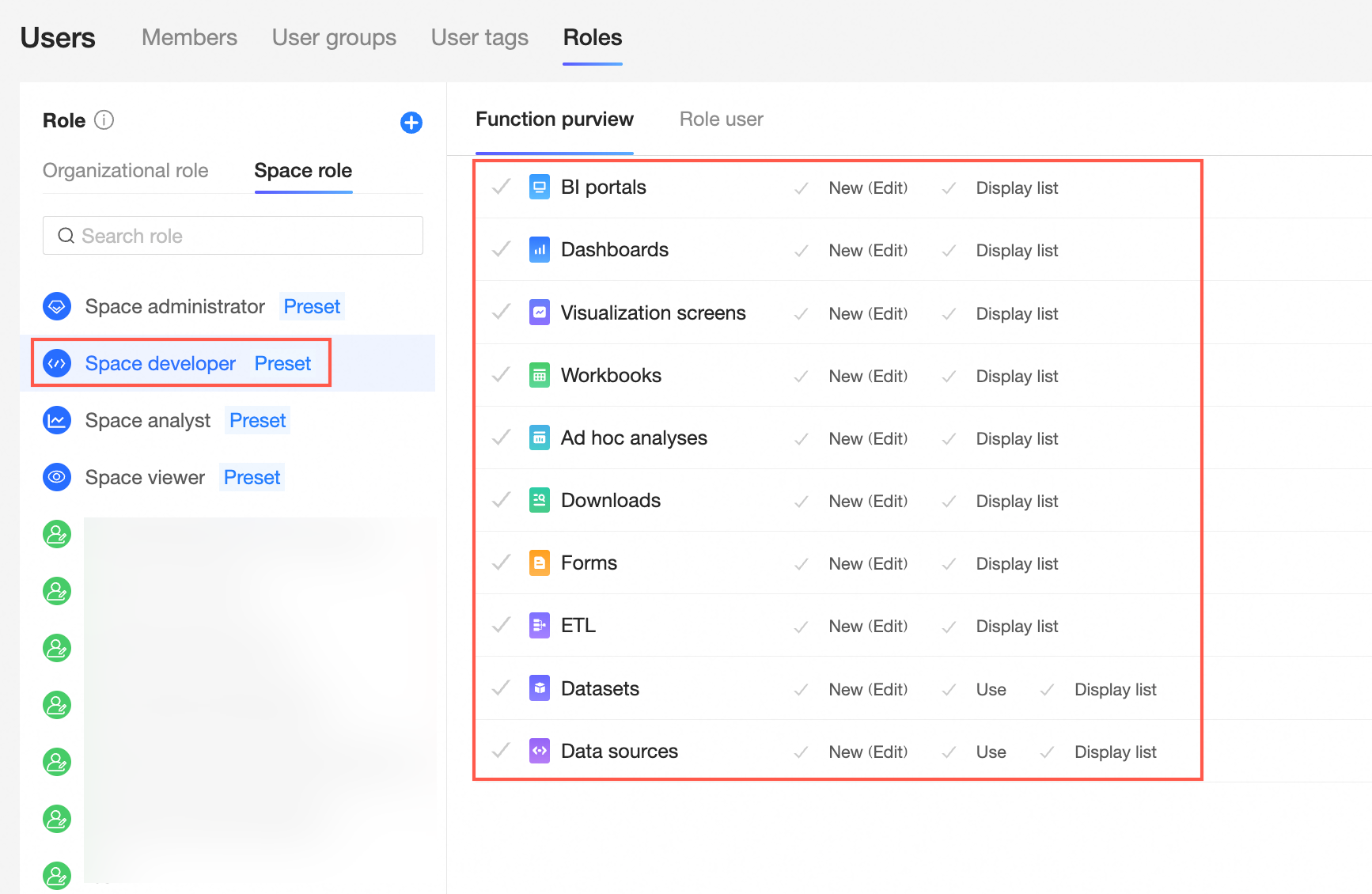Select the Roles tab
Screen dimensions: 1372x894
(593, 37)
